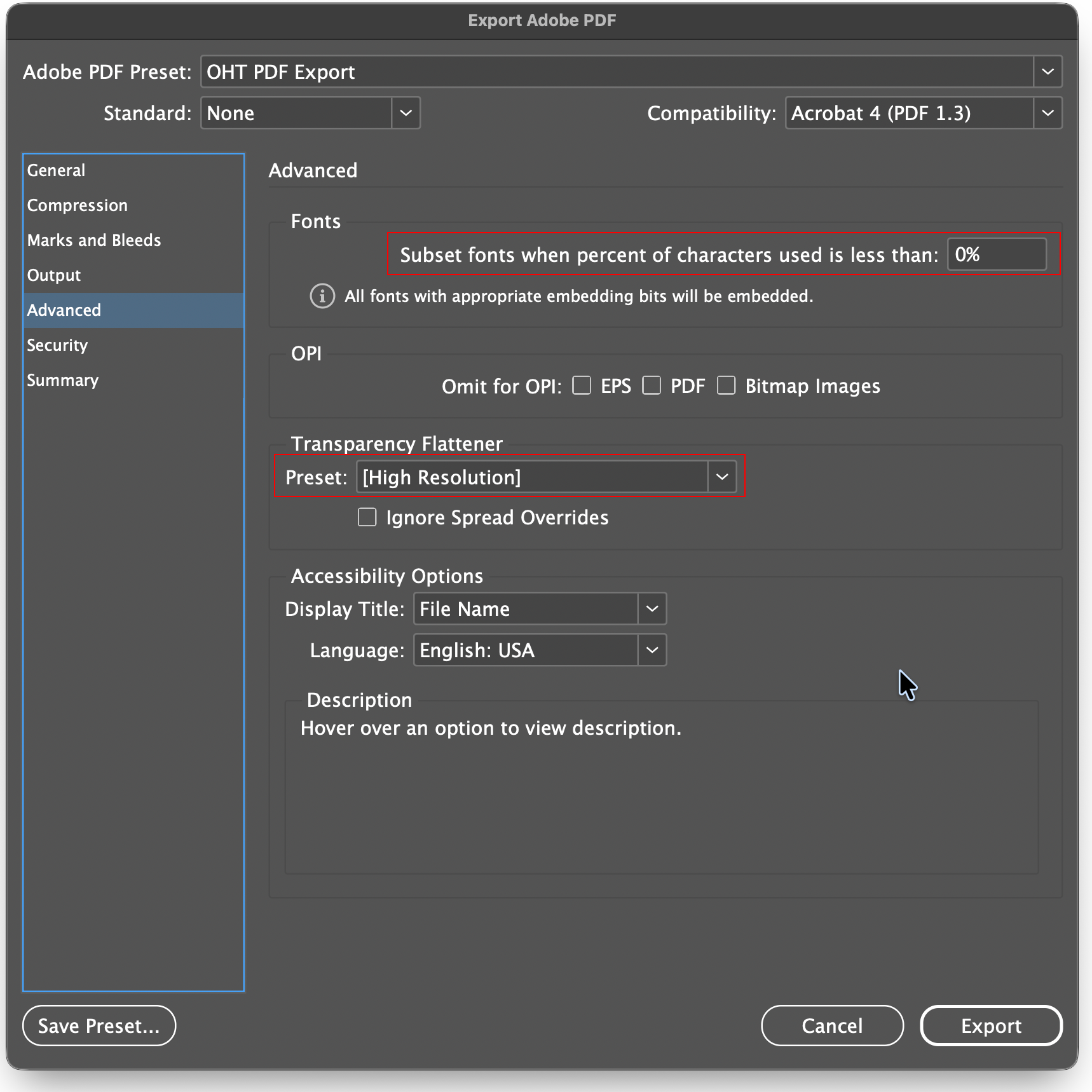The width and height of the screenshot is (1092, 1092).
Task: Open the Compression settings section
Action: click(x=77, y=205)
